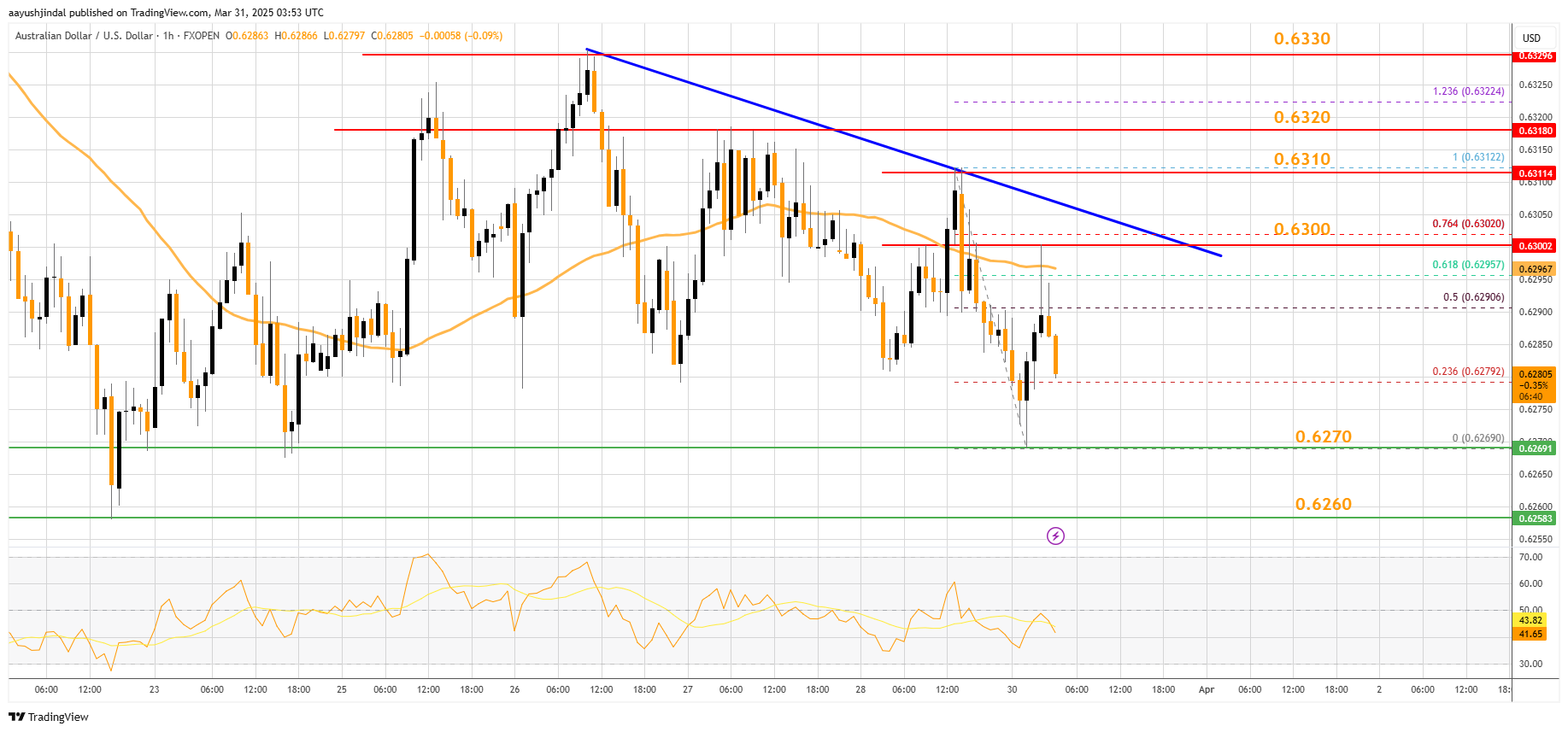This screenshot has height=732, width=1568.
Task: Open the TradingView logo link
Action: [x=49, y=717]
